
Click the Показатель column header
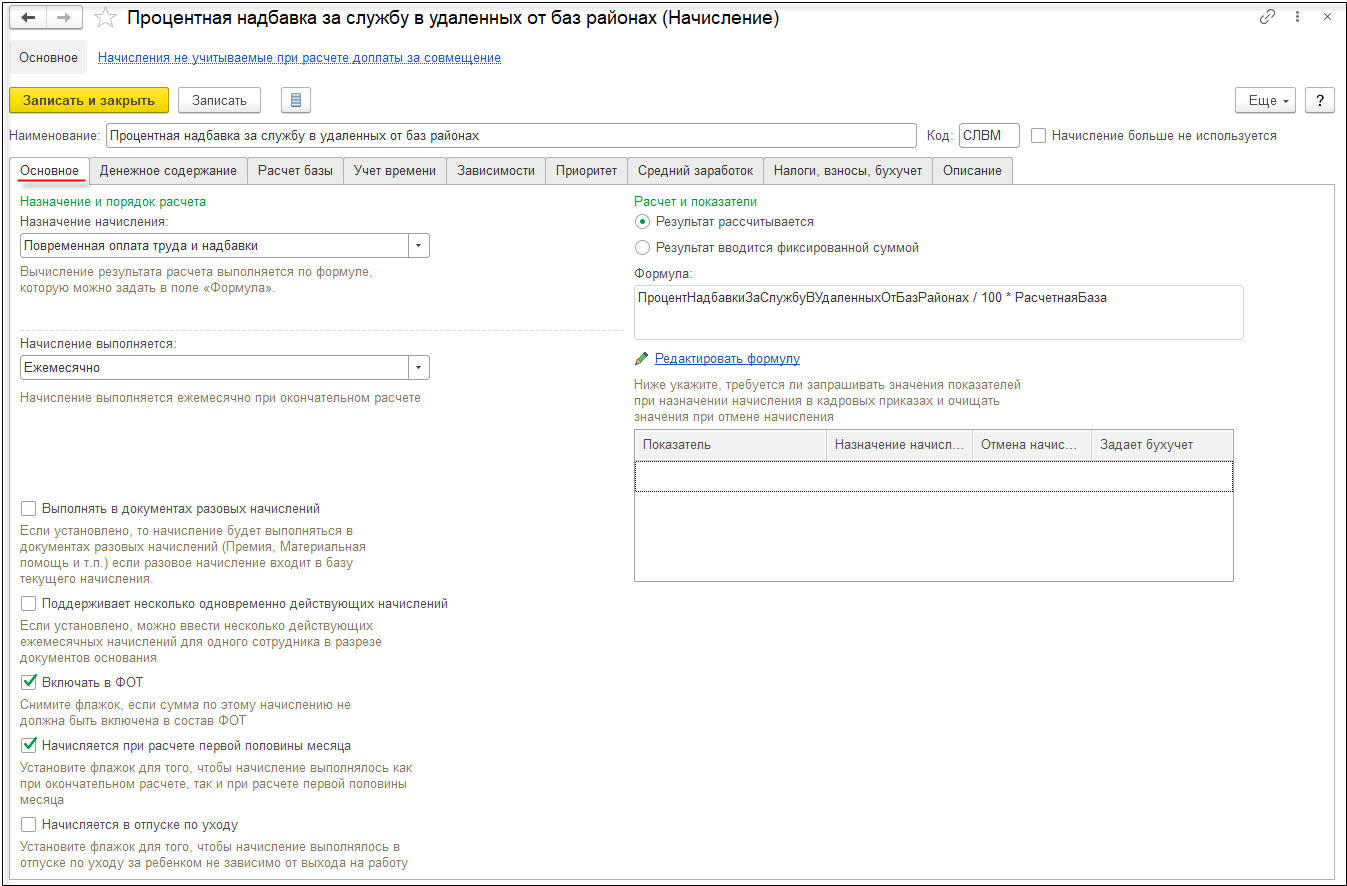point(730,444)
